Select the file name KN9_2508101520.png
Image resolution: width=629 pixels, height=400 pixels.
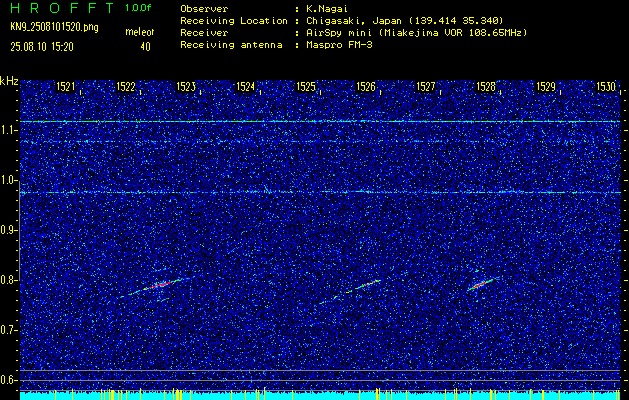point(54,27)
